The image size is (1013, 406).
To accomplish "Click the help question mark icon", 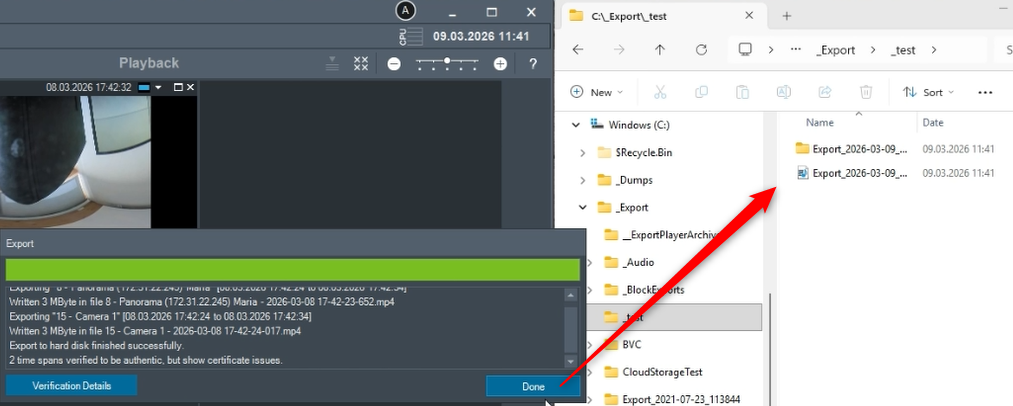I will (x=533, y=63).
